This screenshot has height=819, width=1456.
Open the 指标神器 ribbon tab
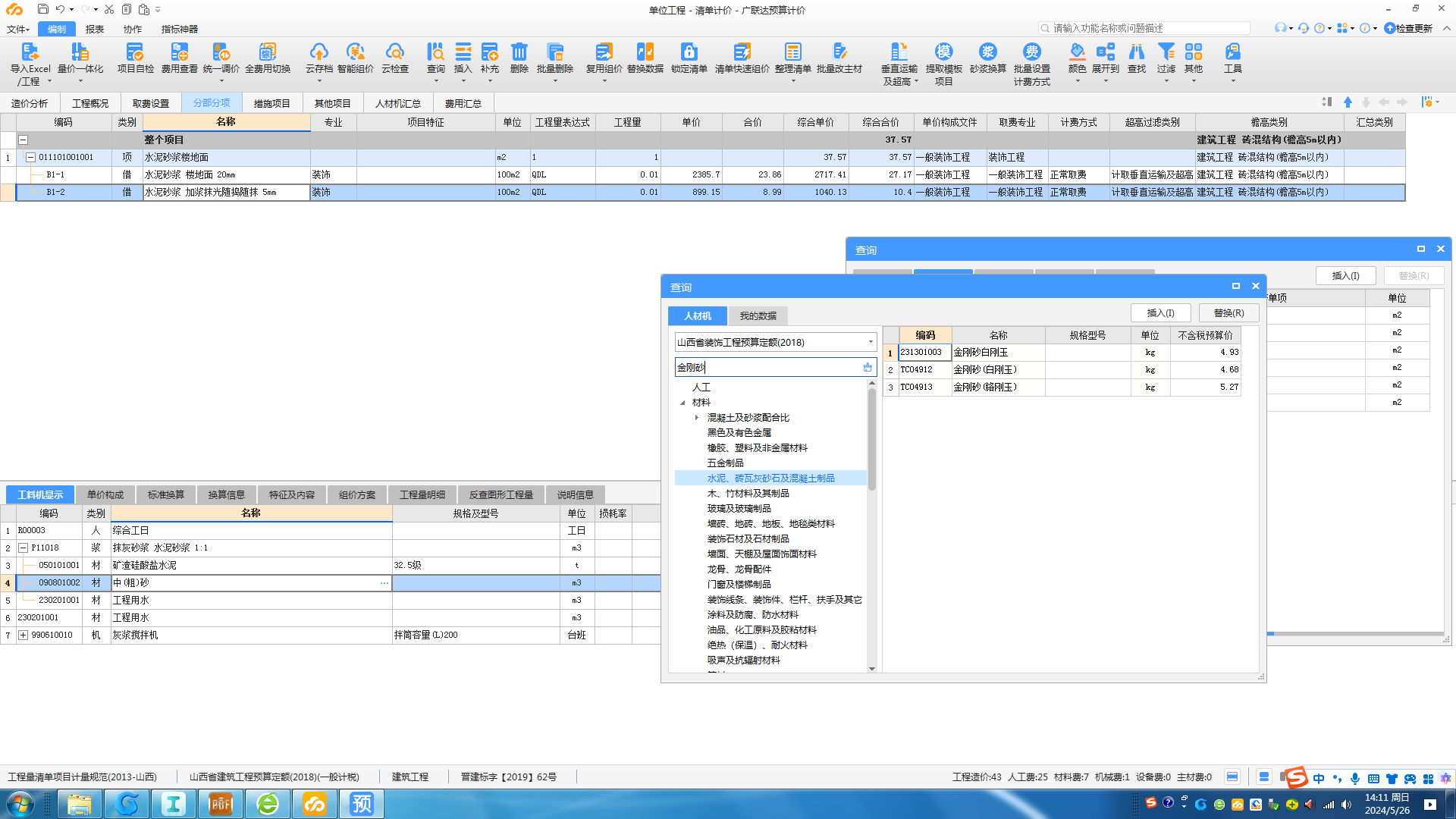click(180, 29)
